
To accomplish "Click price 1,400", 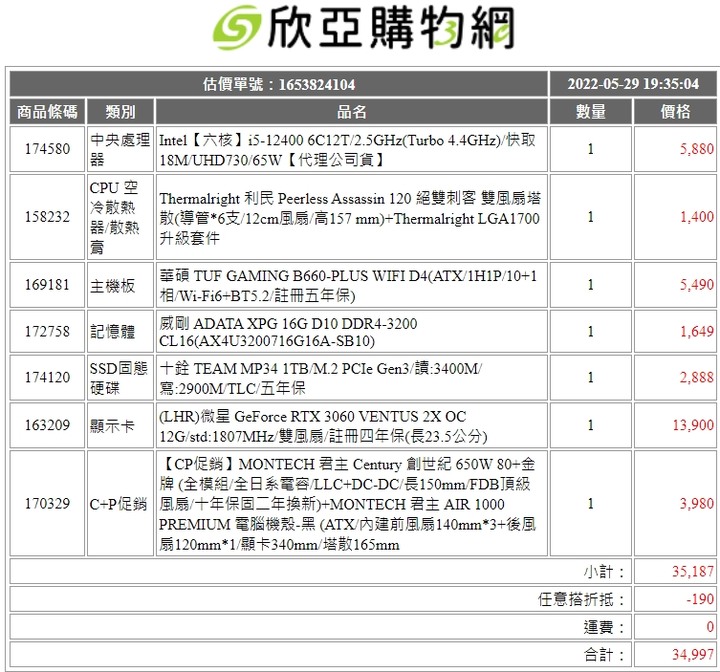I will point(697,217).
